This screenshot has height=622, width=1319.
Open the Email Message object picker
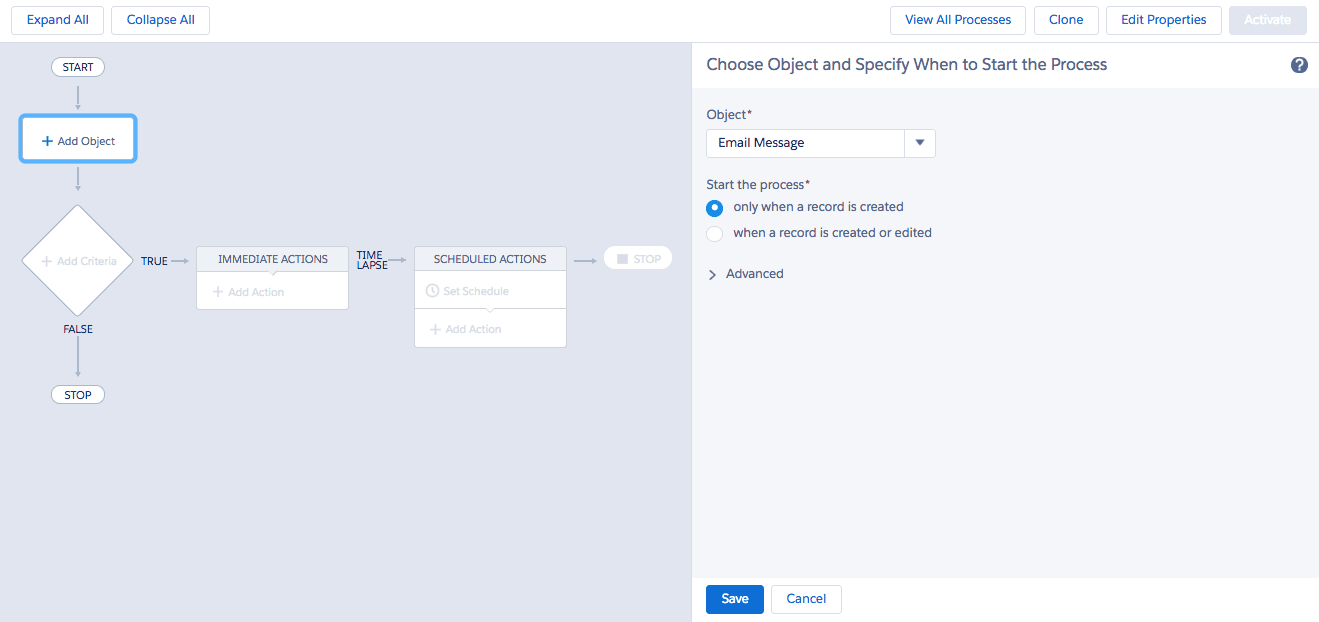805,143
